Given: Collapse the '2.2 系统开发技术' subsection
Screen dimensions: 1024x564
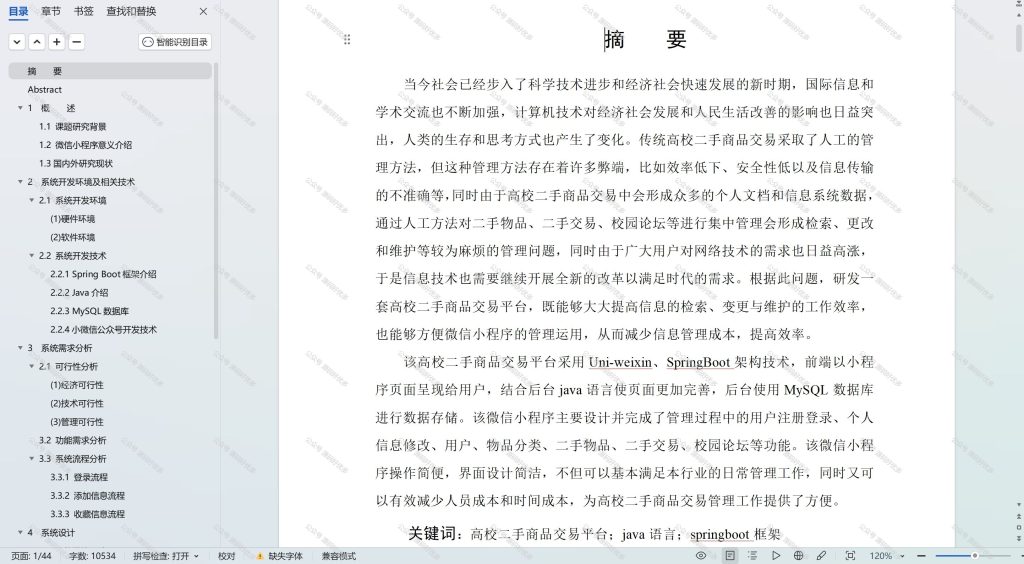Looking at the screenshot, I should coord(31,255).
